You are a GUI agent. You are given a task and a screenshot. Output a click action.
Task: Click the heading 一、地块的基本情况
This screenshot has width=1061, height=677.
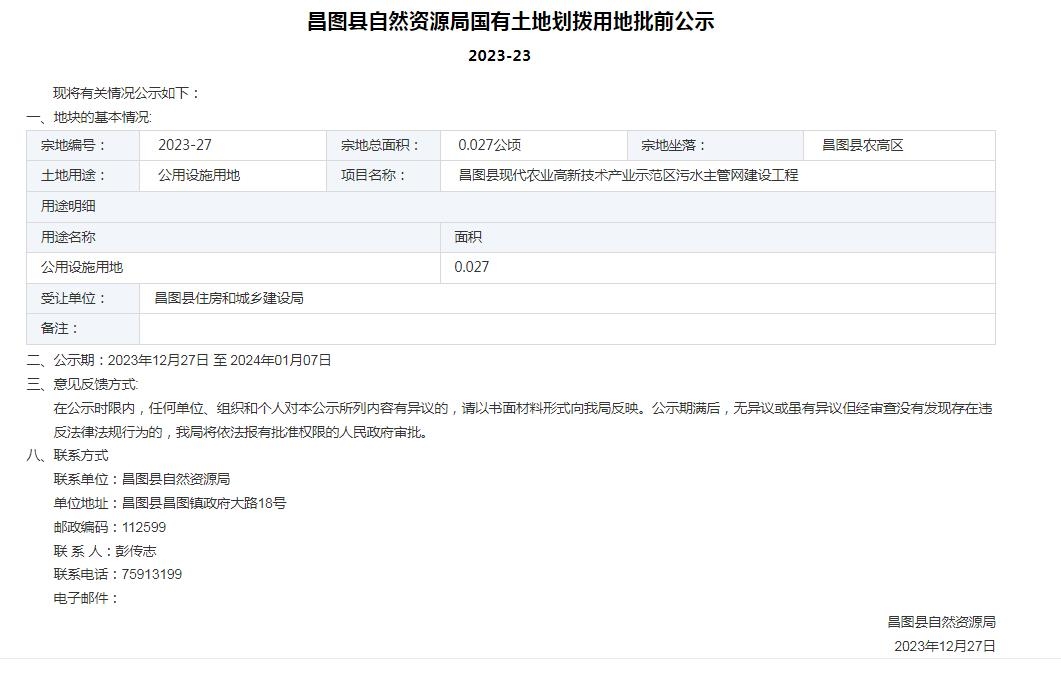tap(89, 118)
